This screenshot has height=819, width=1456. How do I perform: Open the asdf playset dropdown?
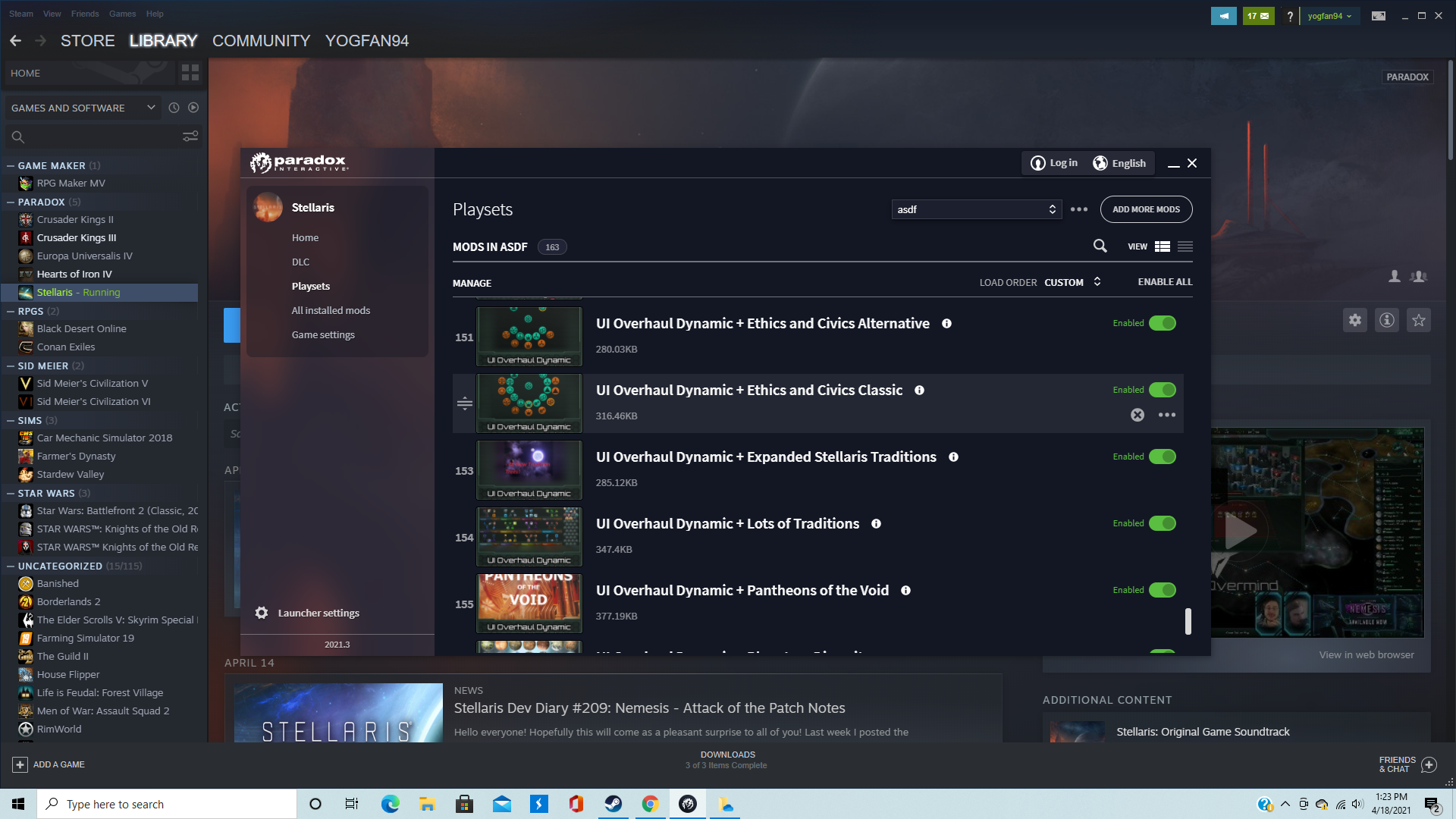(x=977, y=209)
